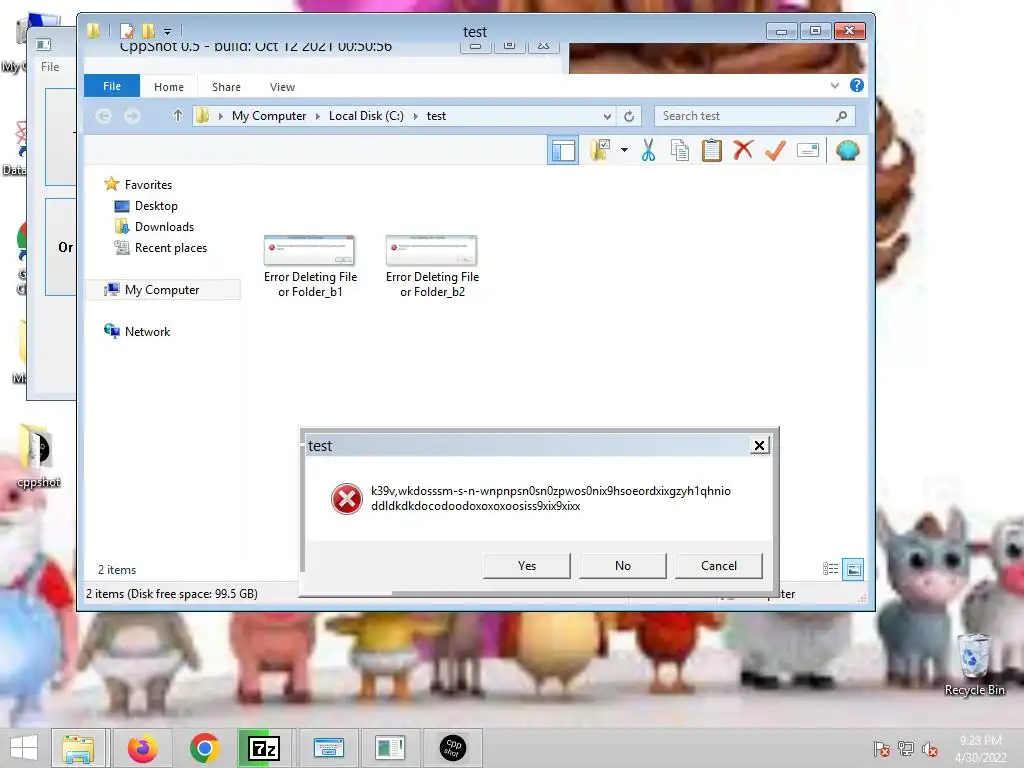Open the folder options dropdown arrow
Screen dimensions: 1024x768
pyautogui.click(x=624, y=150)
